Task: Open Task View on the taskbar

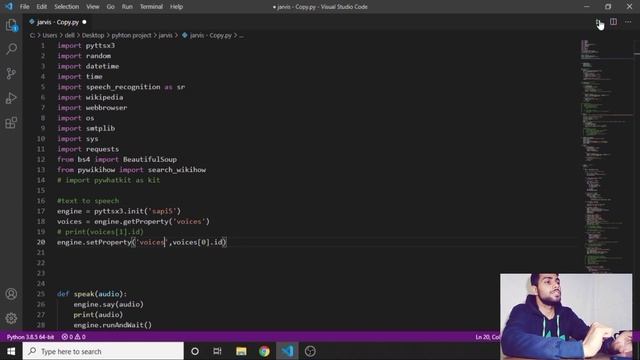Action: click(x=217, y=351)
